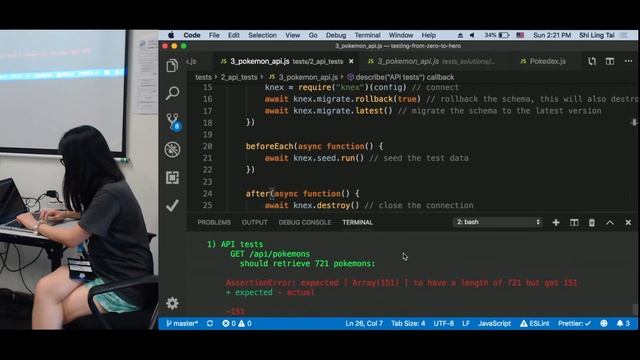Open the View menu

click(293, 35)
